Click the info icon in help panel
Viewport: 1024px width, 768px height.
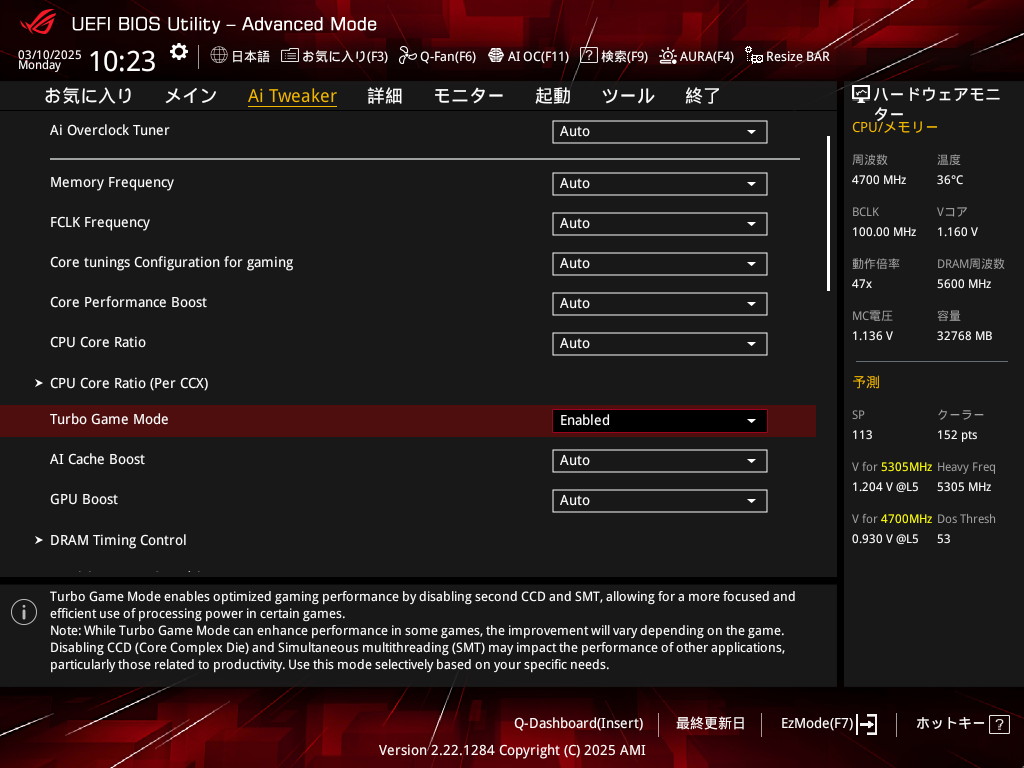click(24, 612)
